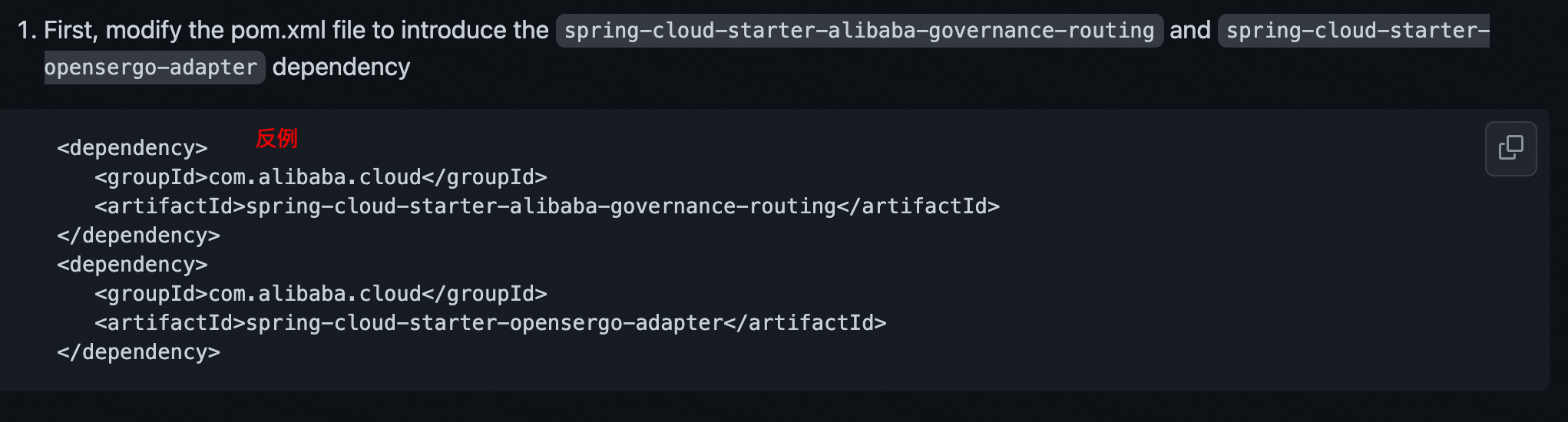Click the first opening <dependency> tag line
The width and height of the screenshot is (1568, 422).
(132, 148)
